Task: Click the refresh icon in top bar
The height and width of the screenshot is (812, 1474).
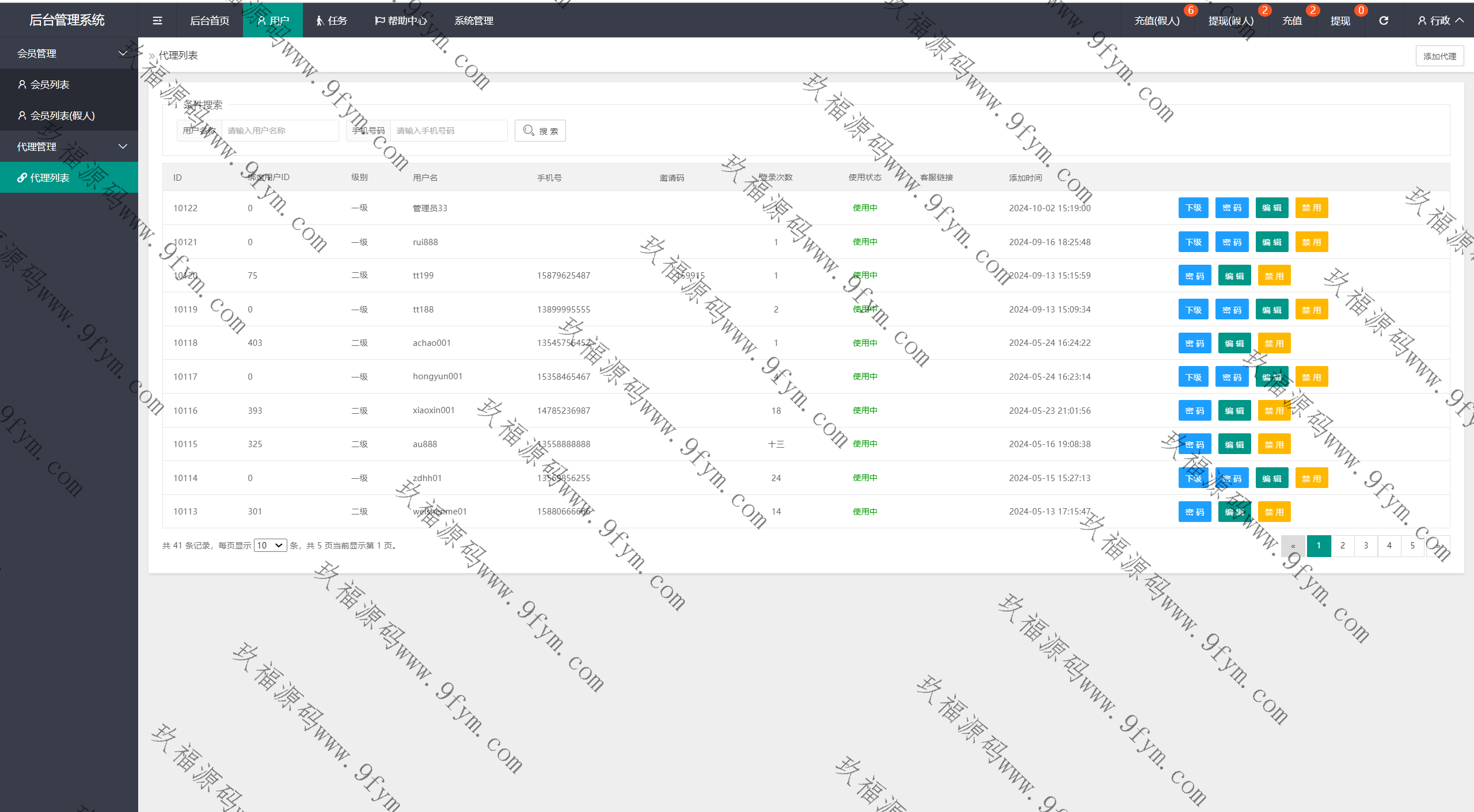Action: click(1384, 21)
